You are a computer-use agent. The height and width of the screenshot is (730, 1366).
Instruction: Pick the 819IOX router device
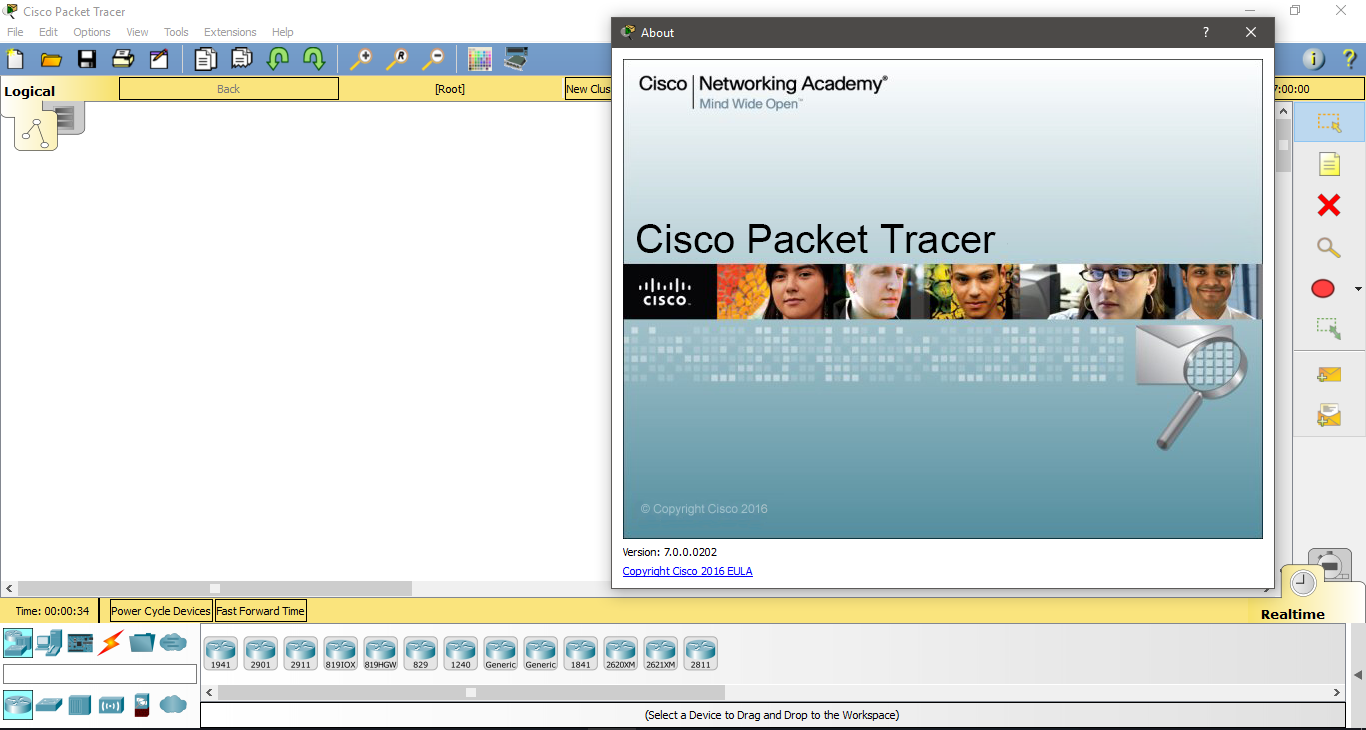point(341,653)
